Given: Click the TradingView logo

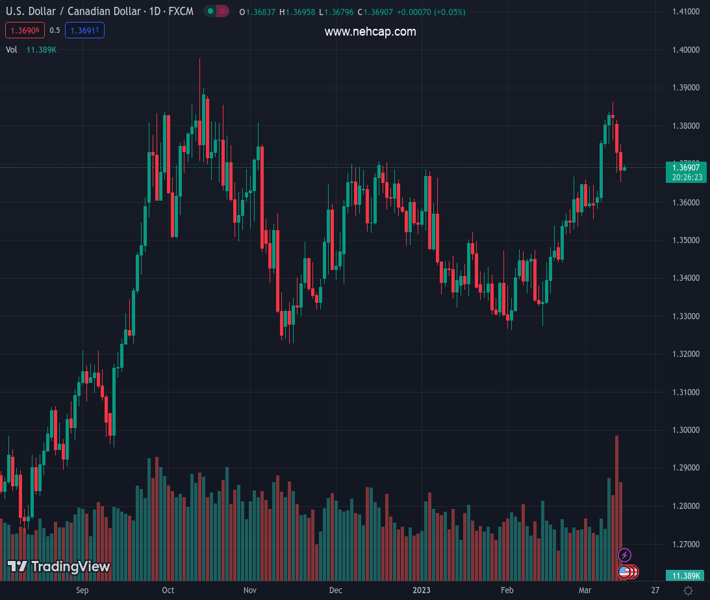Looking at the screenshot, I should pos(59,567).
